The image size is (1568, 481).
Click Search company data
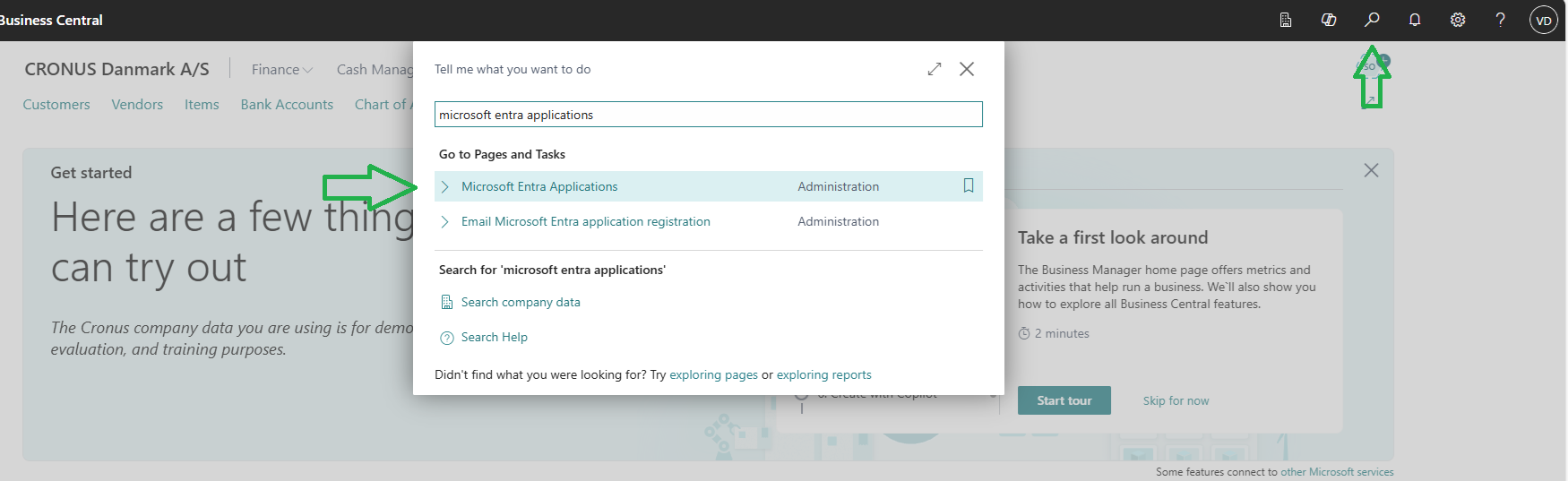click(521, 302)
